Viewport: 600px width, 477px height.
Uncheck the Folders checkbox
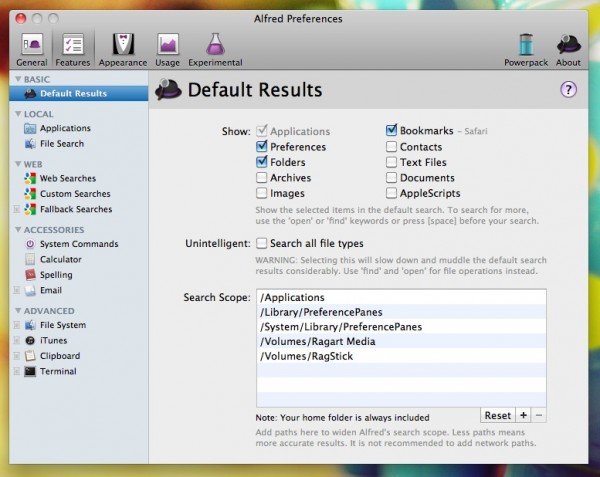pos(262,162)
